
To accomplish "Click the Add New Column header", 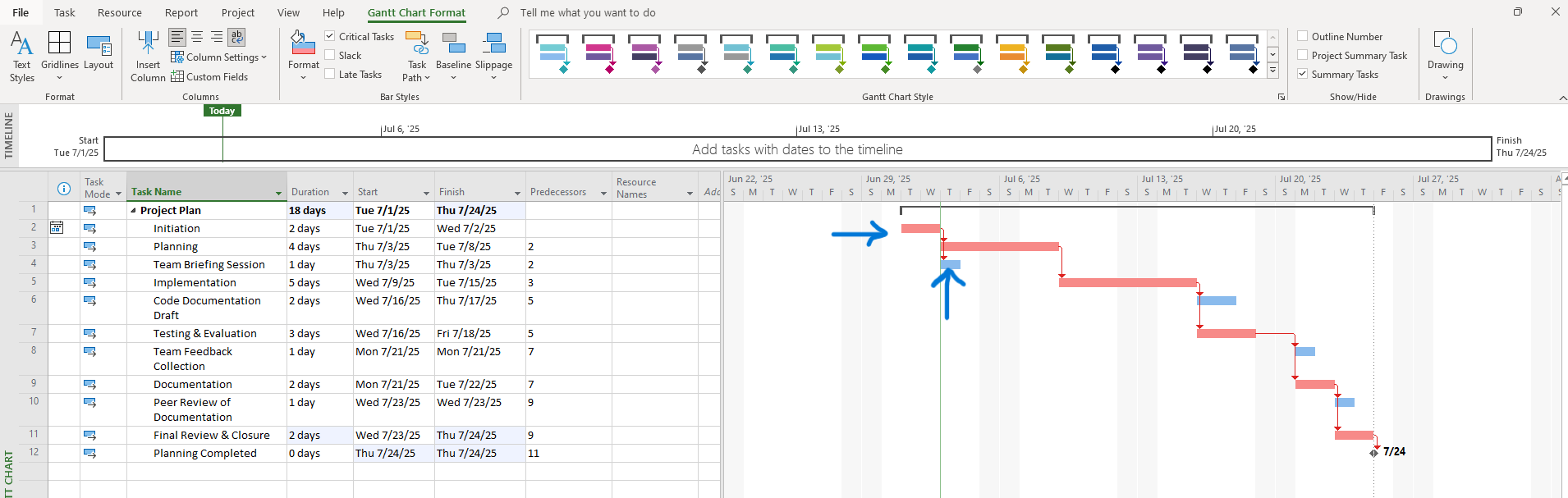I will 710,186.
